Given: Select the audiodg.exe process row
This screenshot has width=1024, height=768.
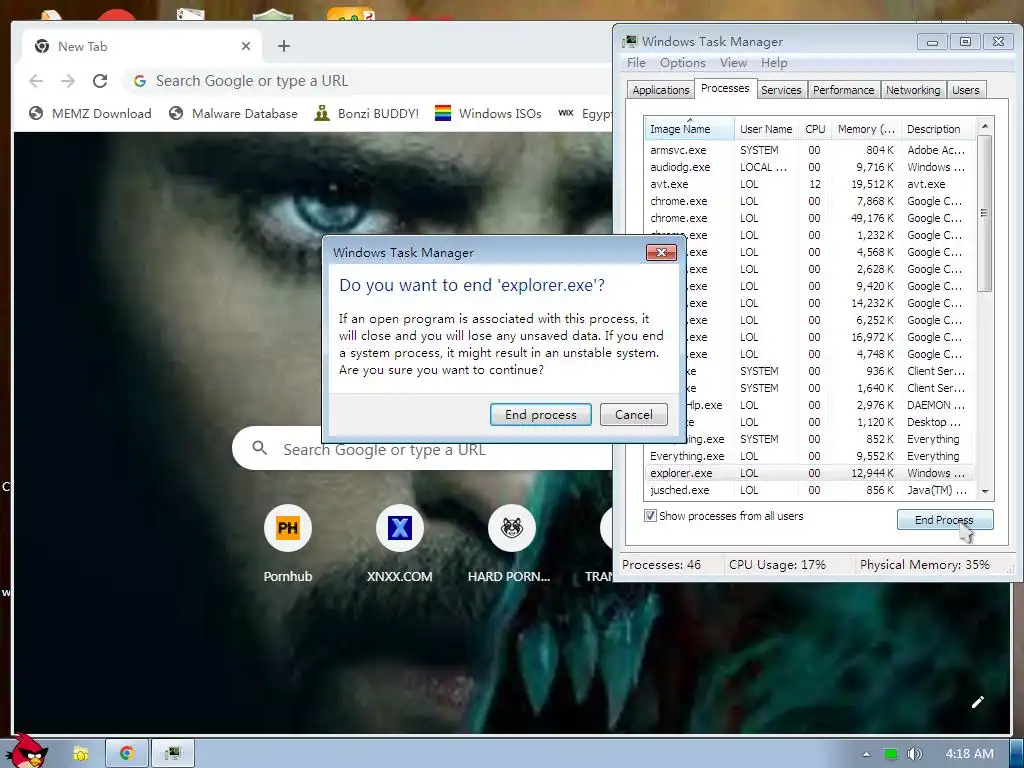Looking at the screenshot, I should (x=809, y=167).
